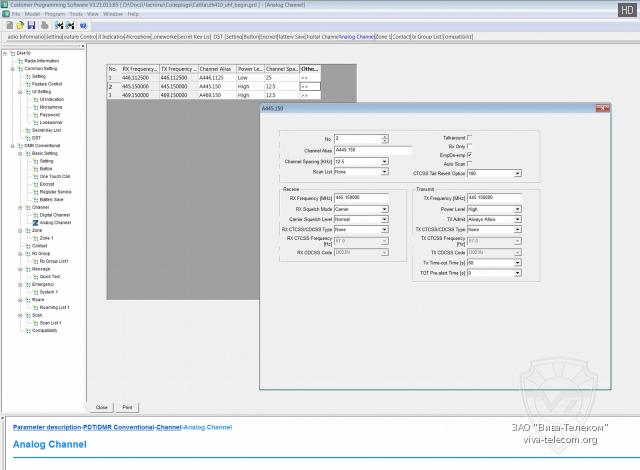This screenshot has height=470, width=640.
Task: Open the CTCSS Tail Revert Option dropdown
Action: (x=518, y=173)
